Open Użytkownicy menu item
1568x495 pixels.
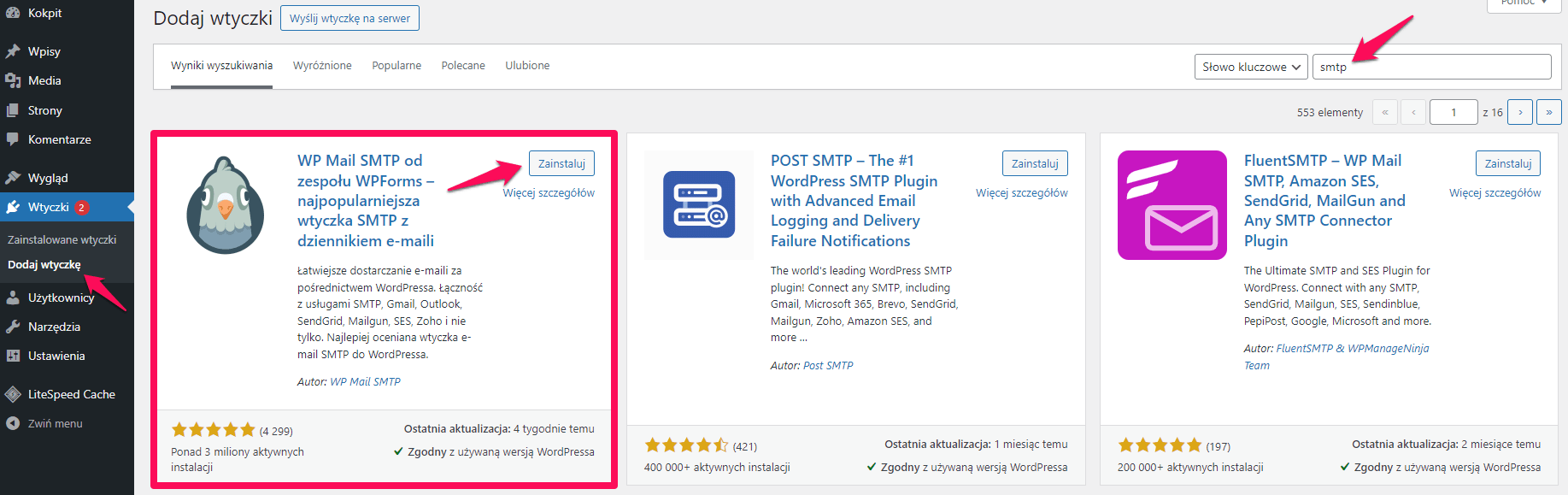point(67,298)
